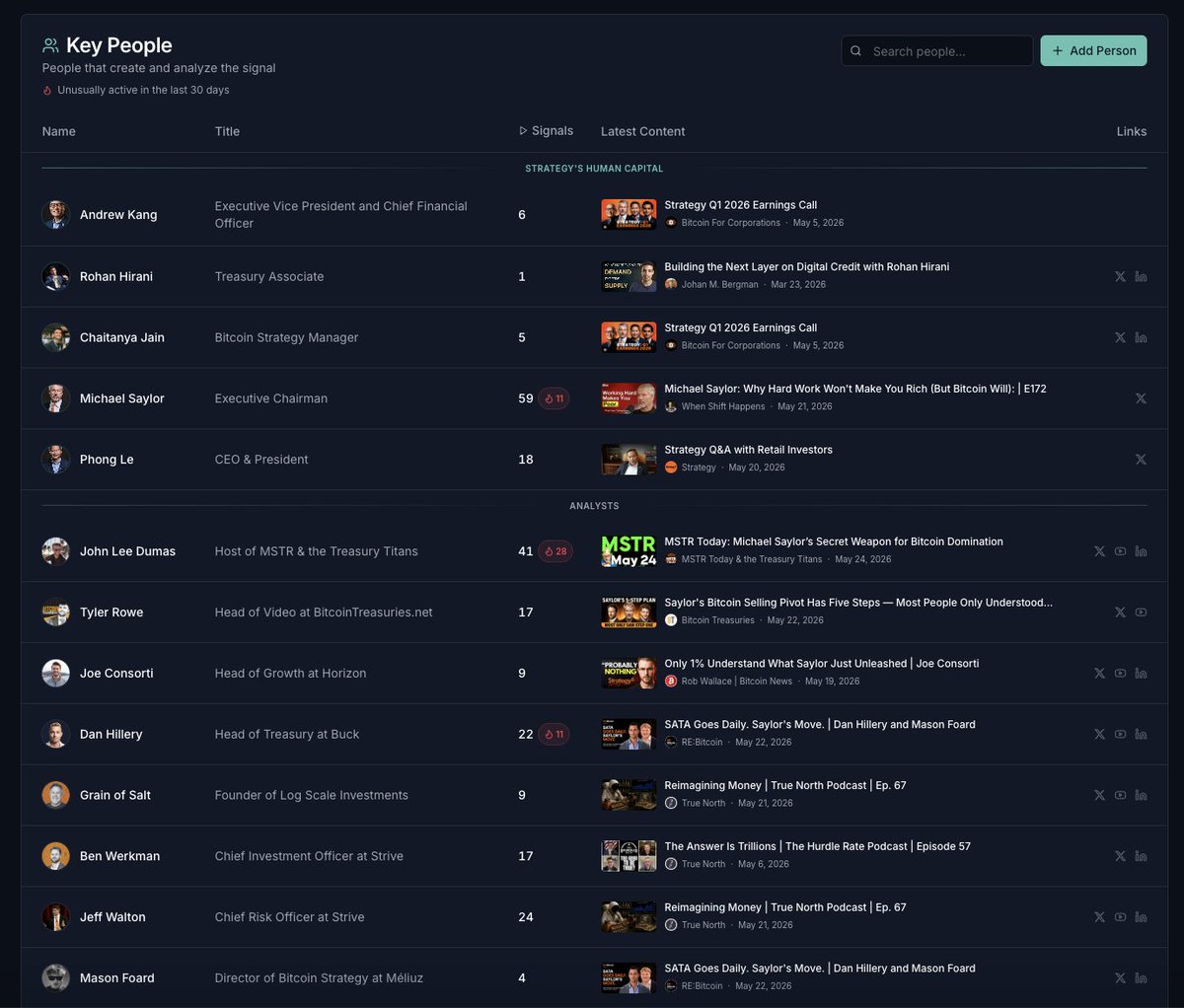Image resolution: width=1184 pixels, height=1008 pixels.
Task: Open Grain of Salt's LinkedIn link
Action: coord(1141,795)
